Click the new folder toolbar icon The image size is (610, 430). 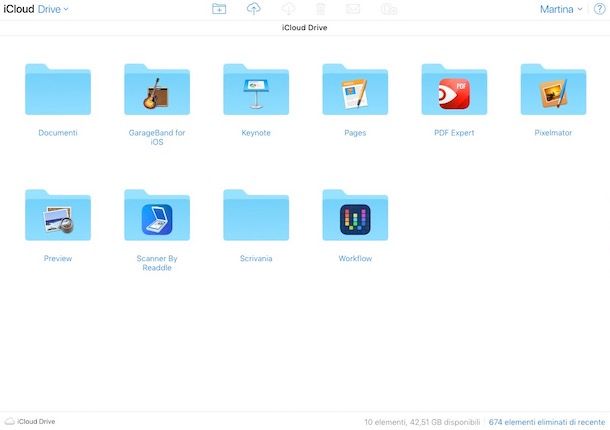(x=219, y=9)
